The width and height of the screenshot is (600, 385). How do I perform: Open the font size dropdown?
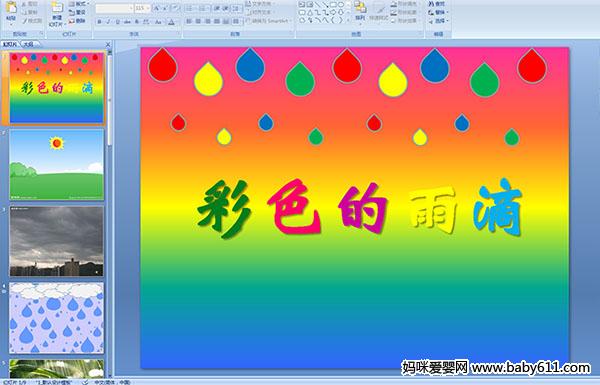pyautogui.click(x=148, y=8)
